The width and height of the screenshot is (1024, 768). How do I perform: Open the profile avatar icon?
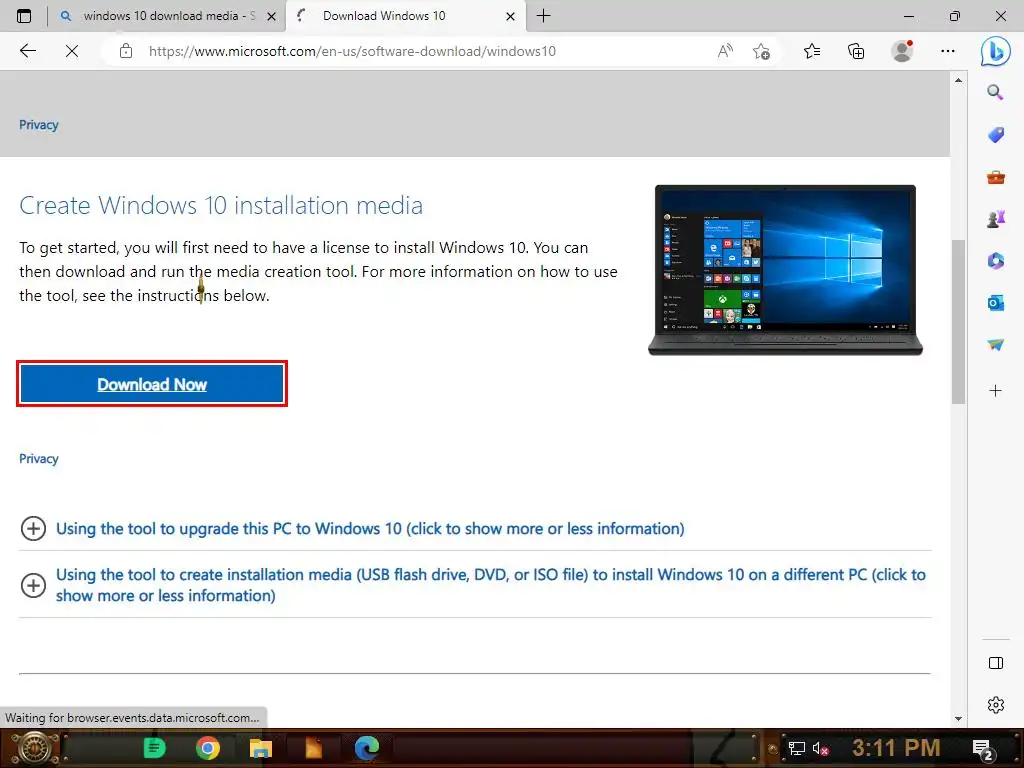click(902, 51)
